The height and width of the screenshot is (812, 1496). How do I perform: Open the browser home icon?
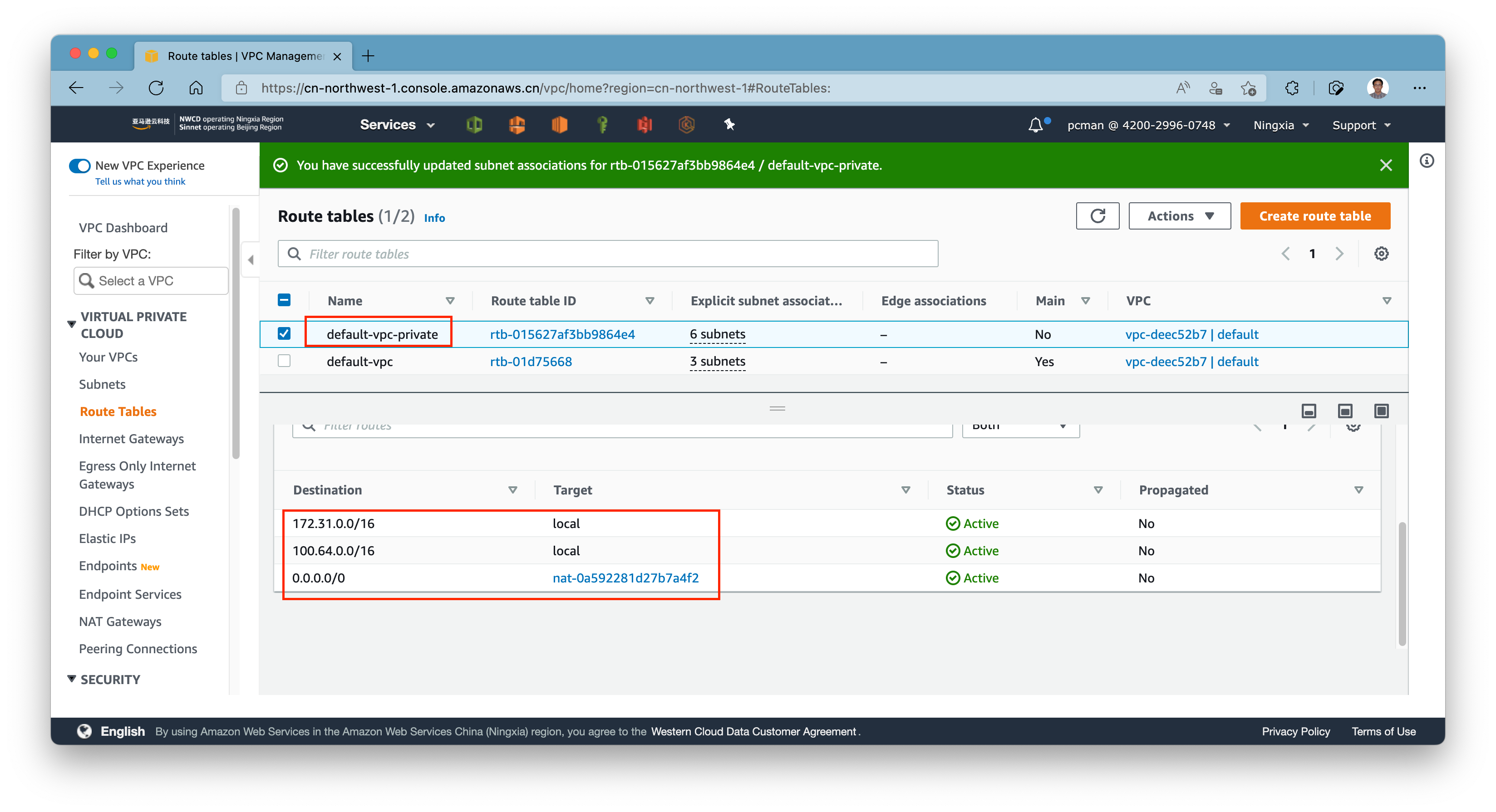[196, 88]
